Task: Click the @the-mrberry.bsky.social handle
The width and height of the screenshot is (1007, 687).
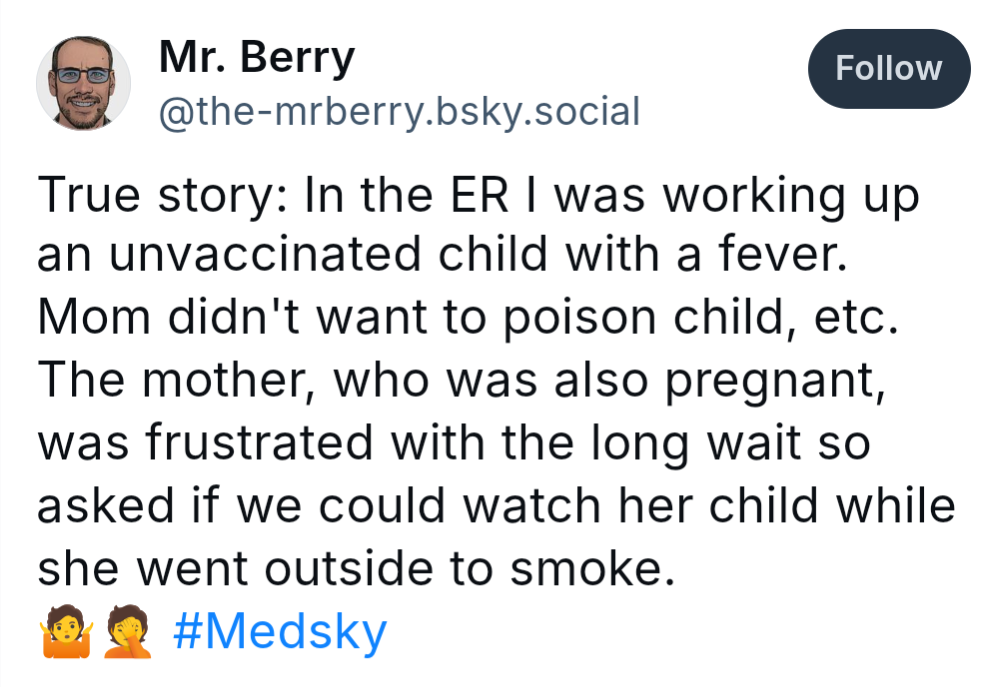Action: pyautogui.click(x=399, y=111)
